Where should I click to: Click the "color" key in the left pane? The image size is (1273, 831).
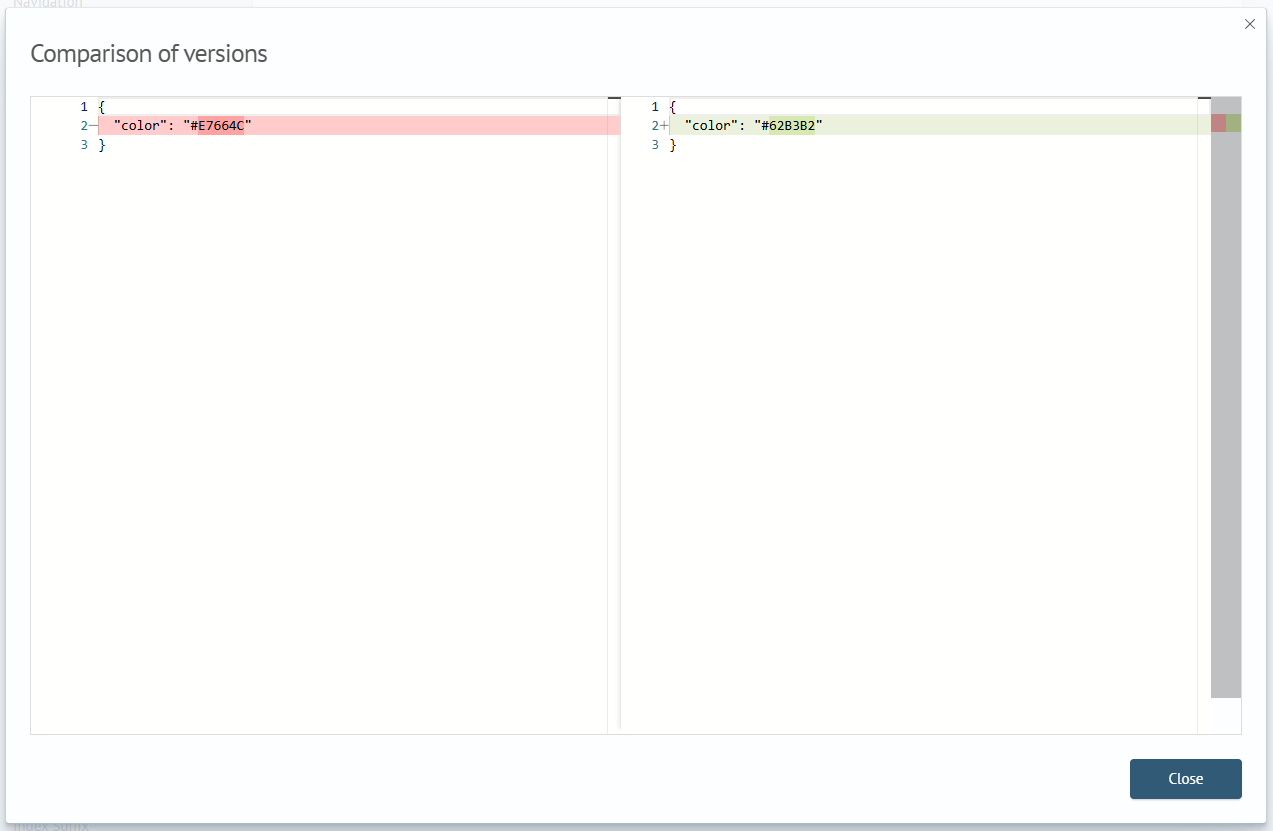click(137, 126)
